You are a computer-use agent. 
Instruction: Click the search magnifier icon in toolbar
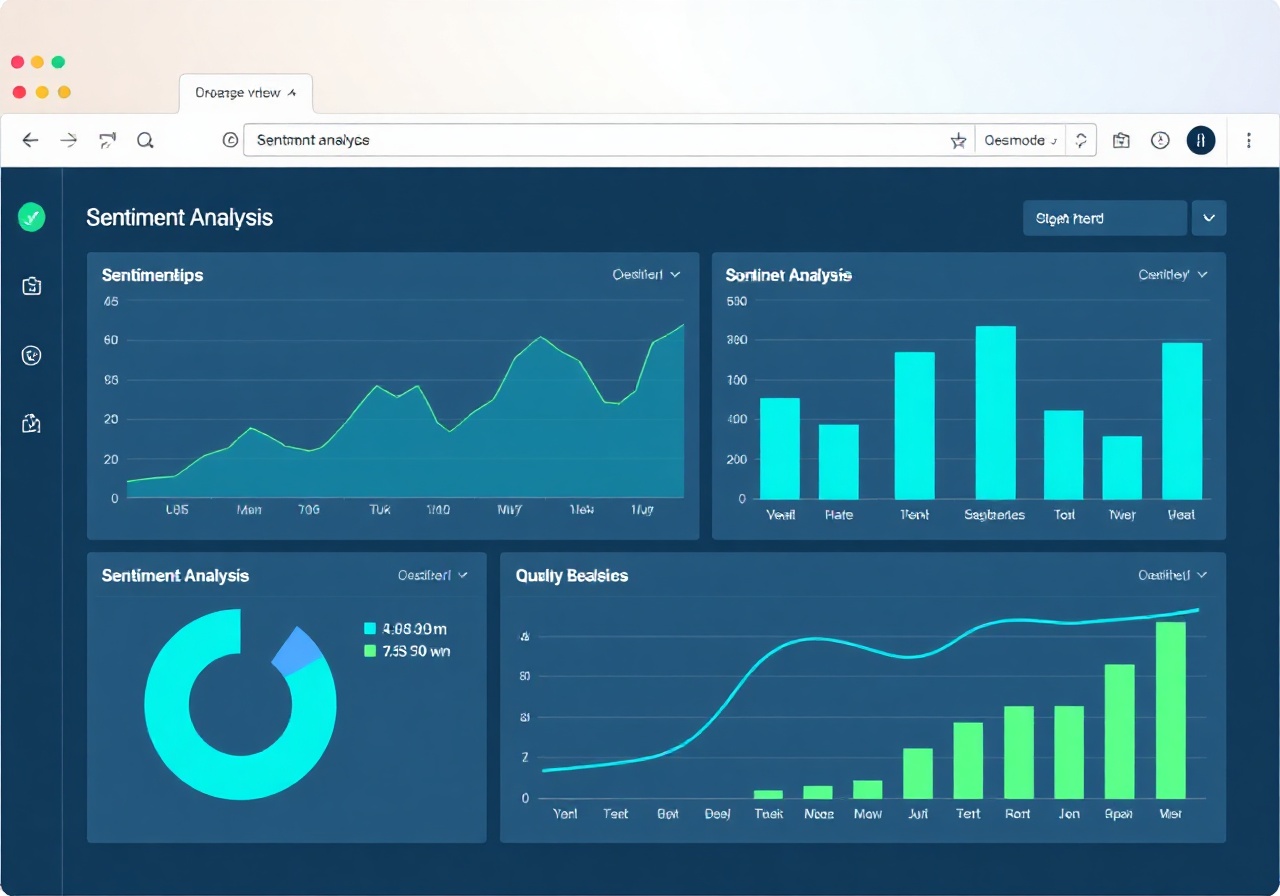click(145, 141)
